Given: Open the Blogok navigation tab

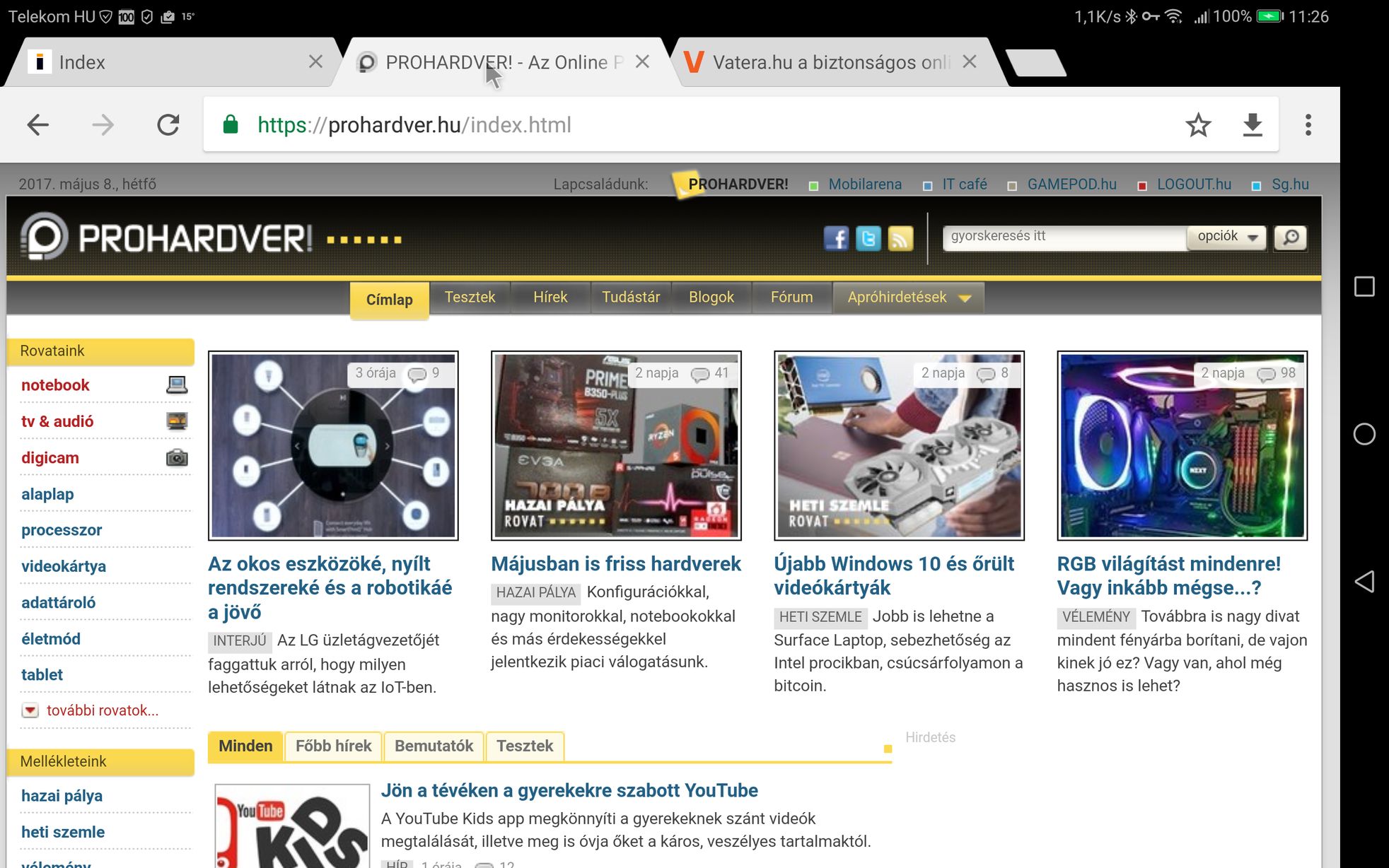Looking at the screenshot, I should [711, 298].
